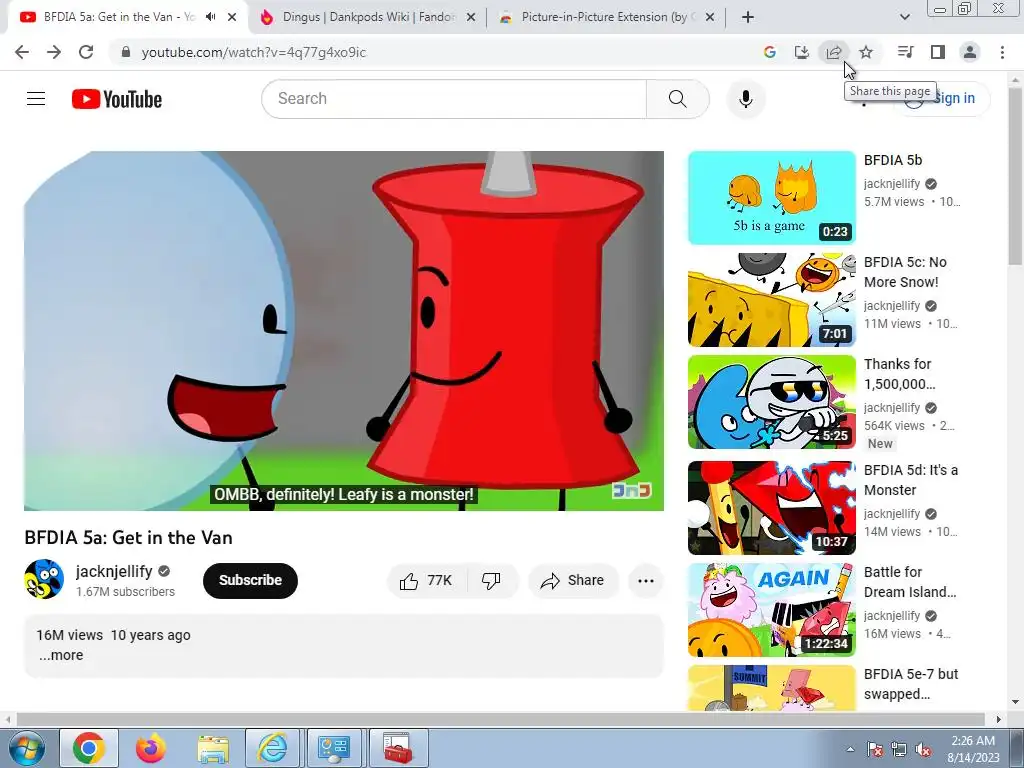Dislike the video with thumbs down

pyautogui.click(x=492, y=581)
